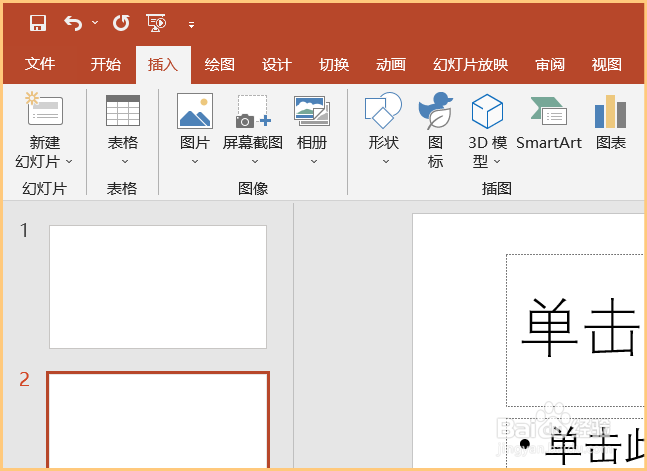The width and height of the screenshot is (647, 471).
Task: Insert an icon with 图标 button
Action: (x=435, y=131)
